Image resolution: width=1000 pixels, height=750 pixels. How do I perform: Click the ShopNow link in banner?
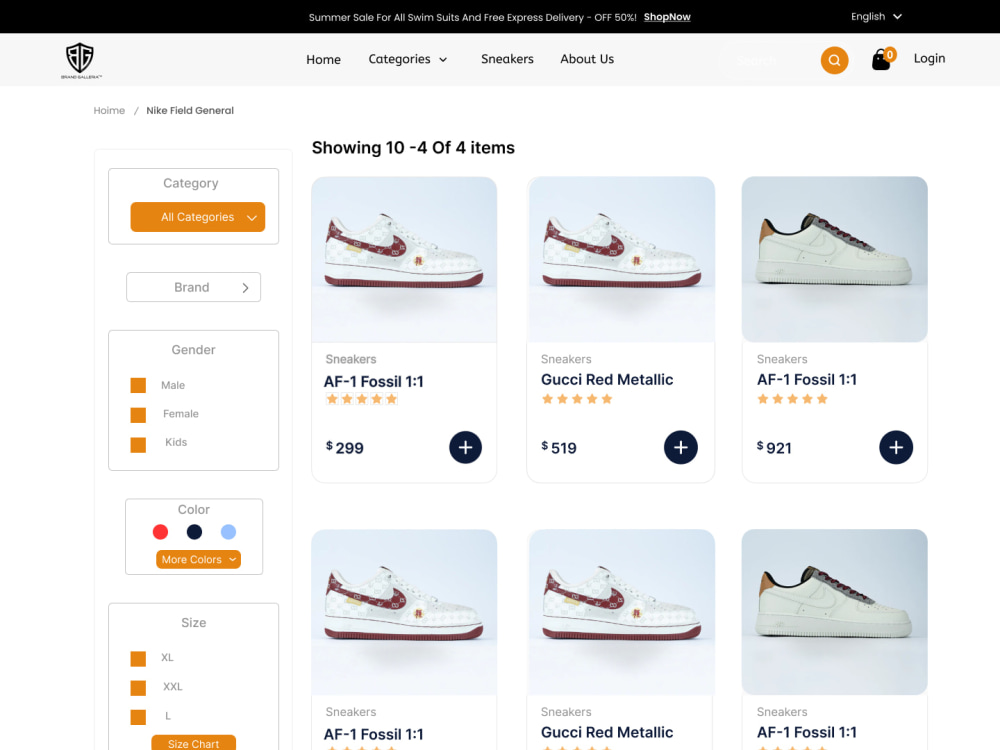[x=667, y=17]
